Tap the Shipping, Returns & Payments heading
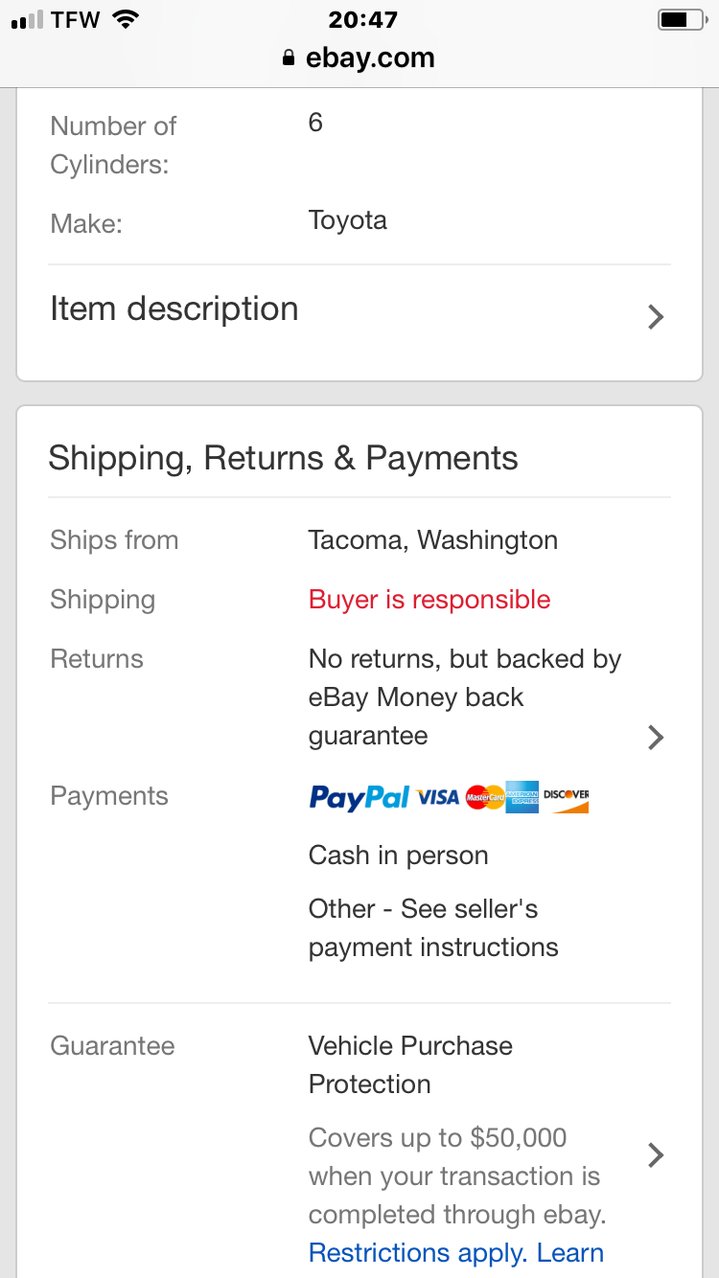 coord(283,458)
